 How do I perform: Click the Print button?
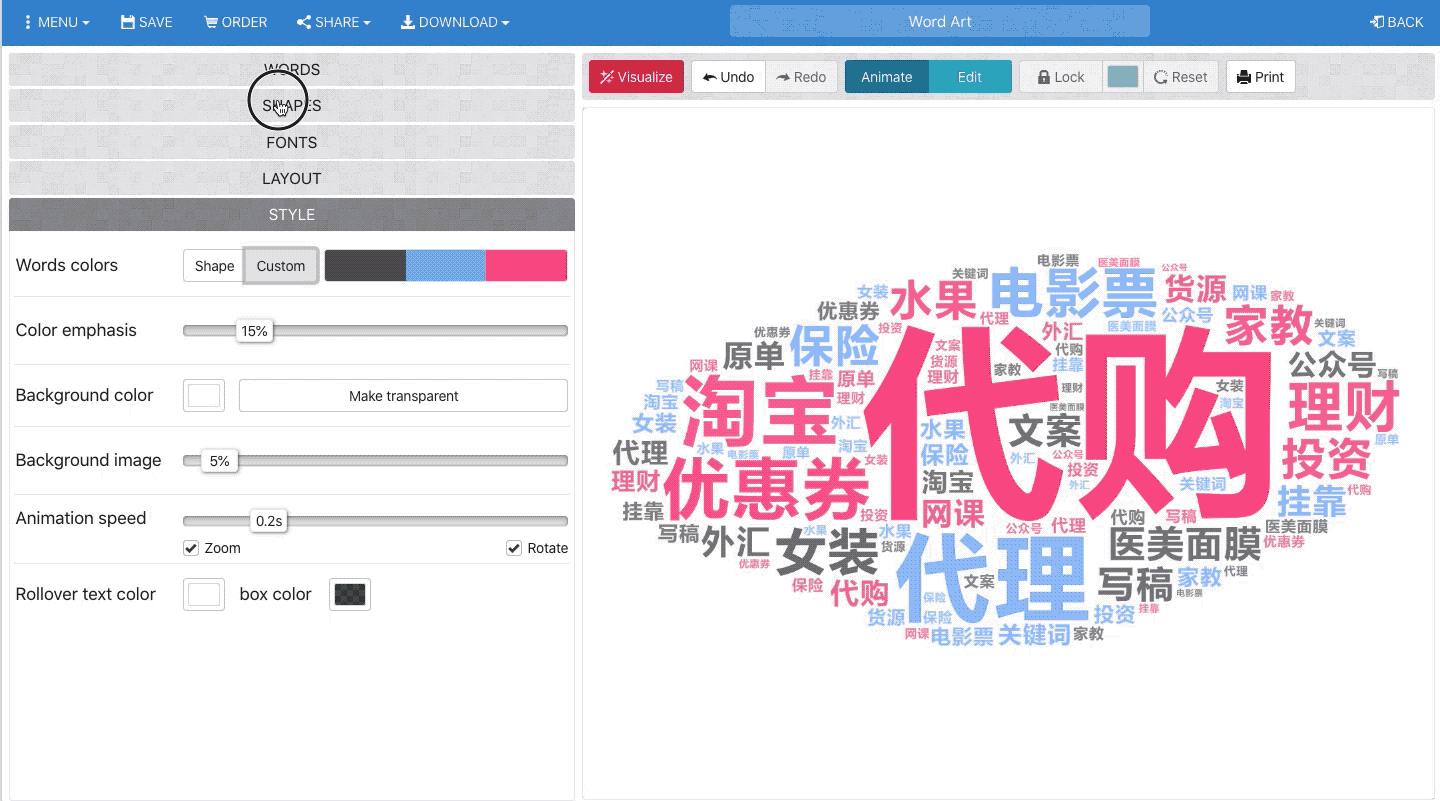coord(1261,77)
